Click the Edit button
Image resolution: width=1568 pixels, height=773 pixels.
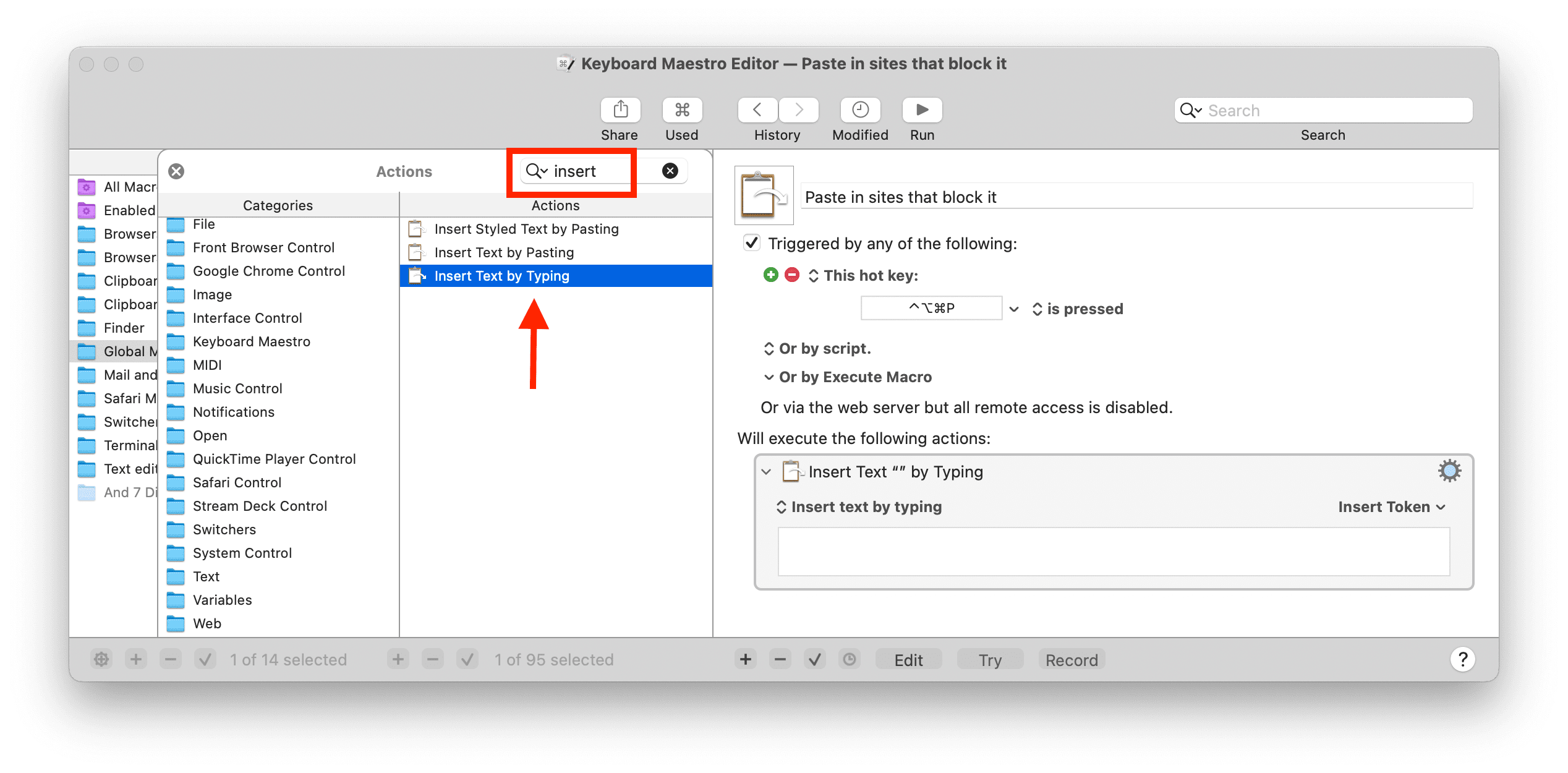908,660
